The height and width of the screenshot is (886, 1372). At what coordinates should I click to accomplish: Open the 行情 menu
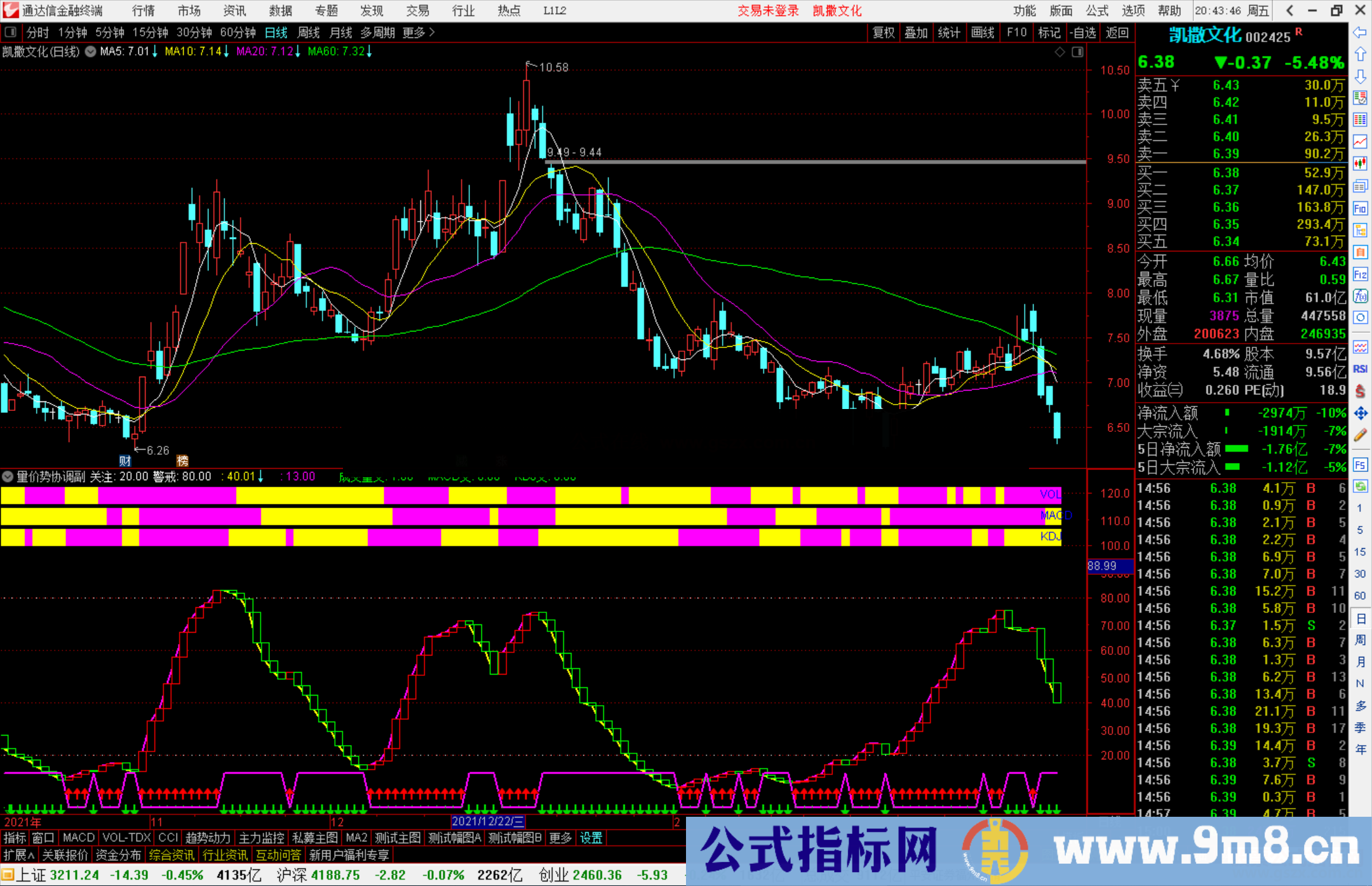pos(142,11)
